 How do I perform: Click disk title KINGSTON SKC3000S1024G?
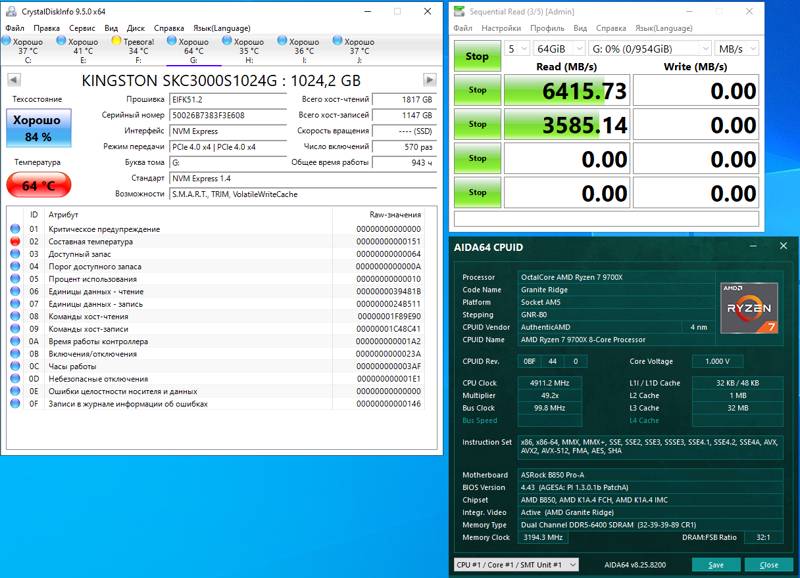pyautogui.click(x=221, y=81)
